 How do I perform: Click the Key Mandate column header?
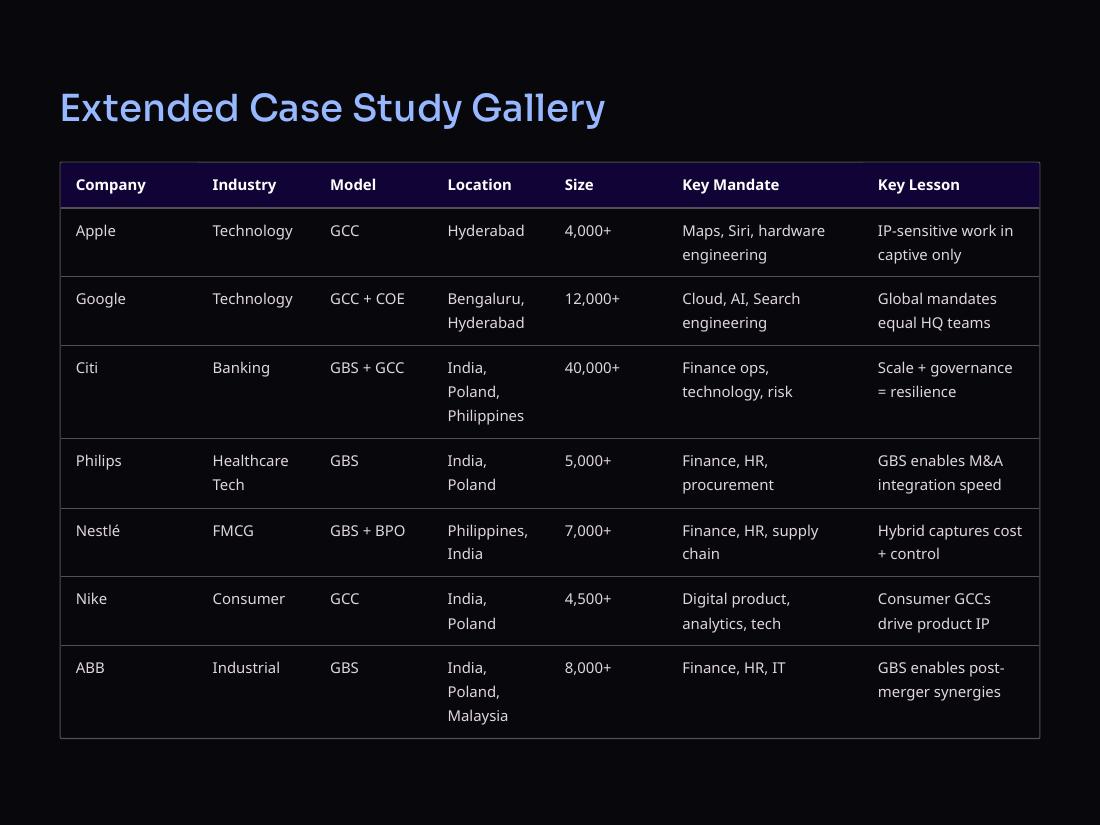(x=730, y=185)
